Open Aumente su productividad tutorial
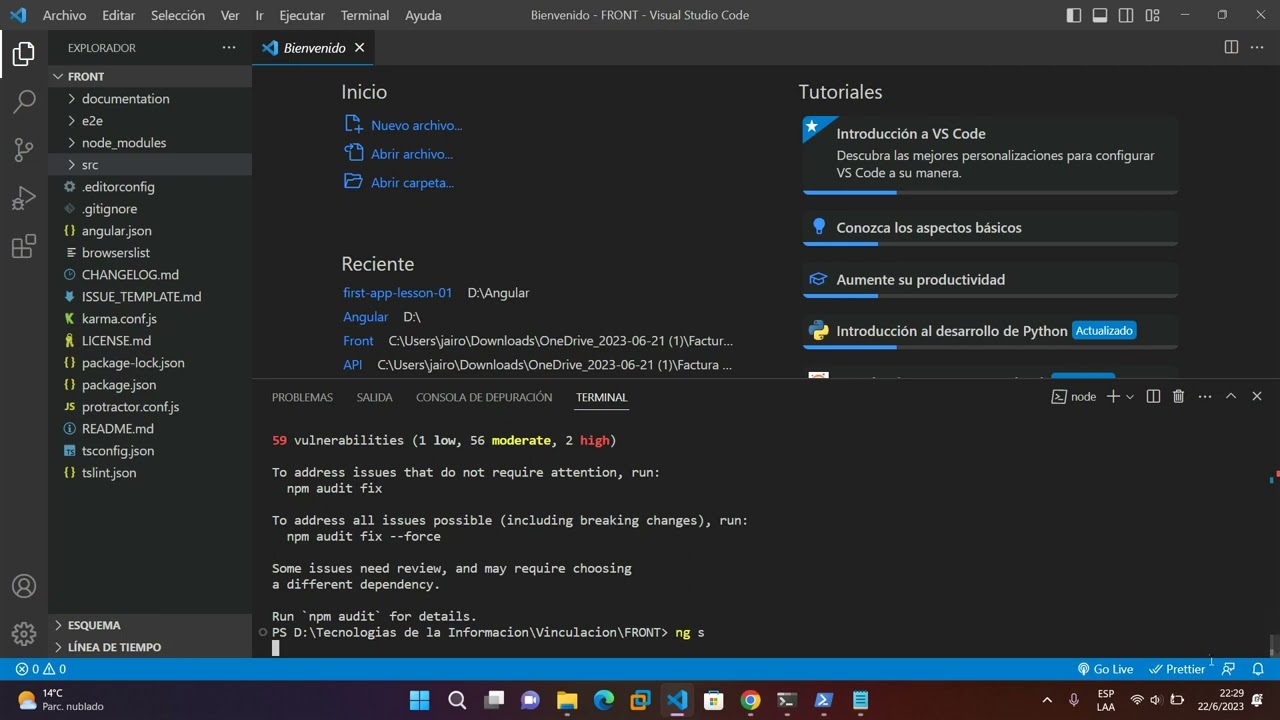This screenshot has height=720, width=1280. pos(990,280)
